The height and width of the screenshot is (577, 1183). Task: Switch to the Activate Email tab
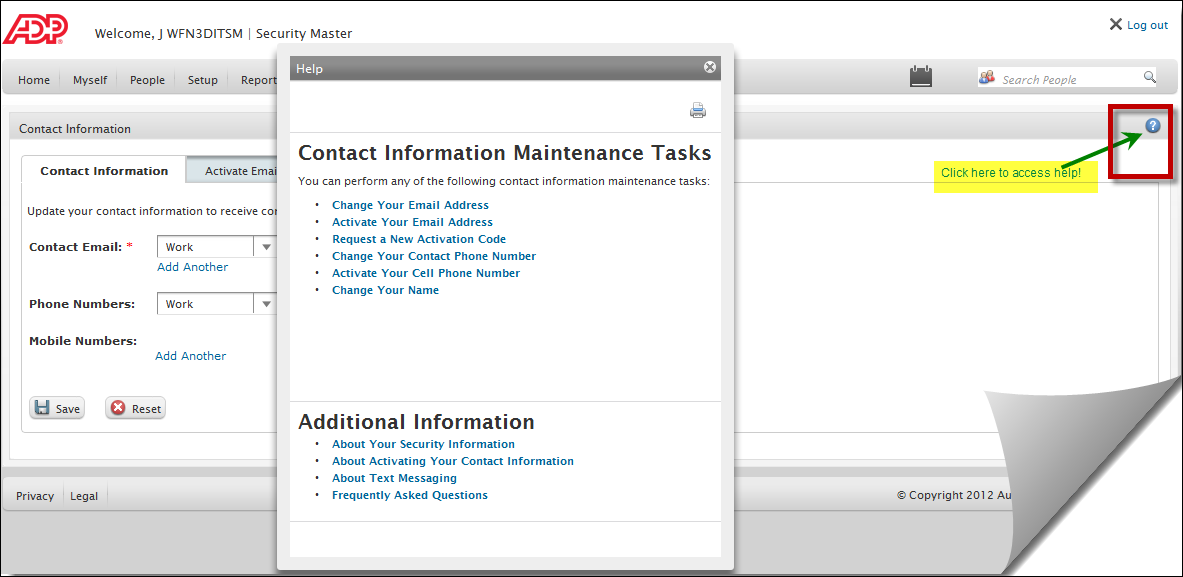click(241, 170)
